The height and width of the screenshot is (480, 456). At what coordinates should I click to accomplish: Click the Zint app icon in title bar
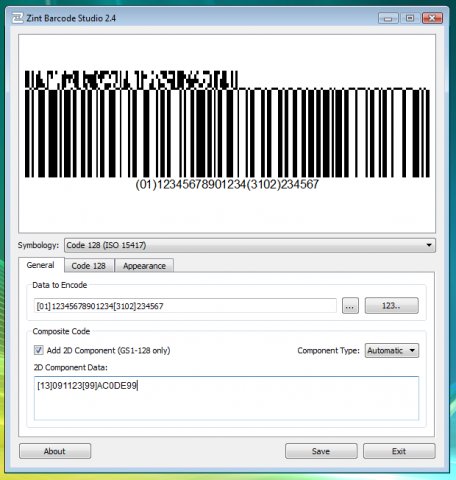[18, 18]
